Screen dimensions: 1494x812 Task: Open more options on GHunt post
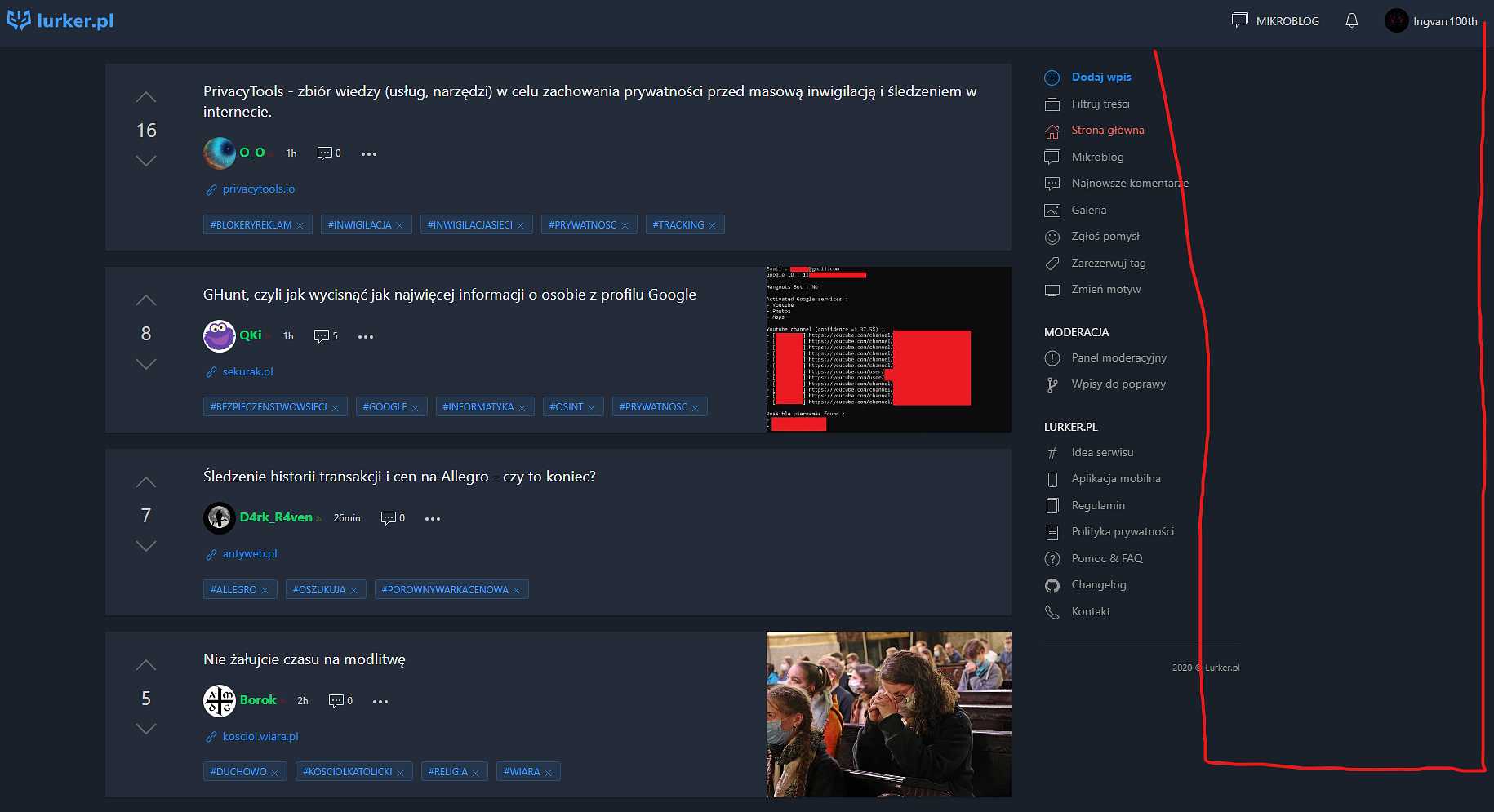366,336
